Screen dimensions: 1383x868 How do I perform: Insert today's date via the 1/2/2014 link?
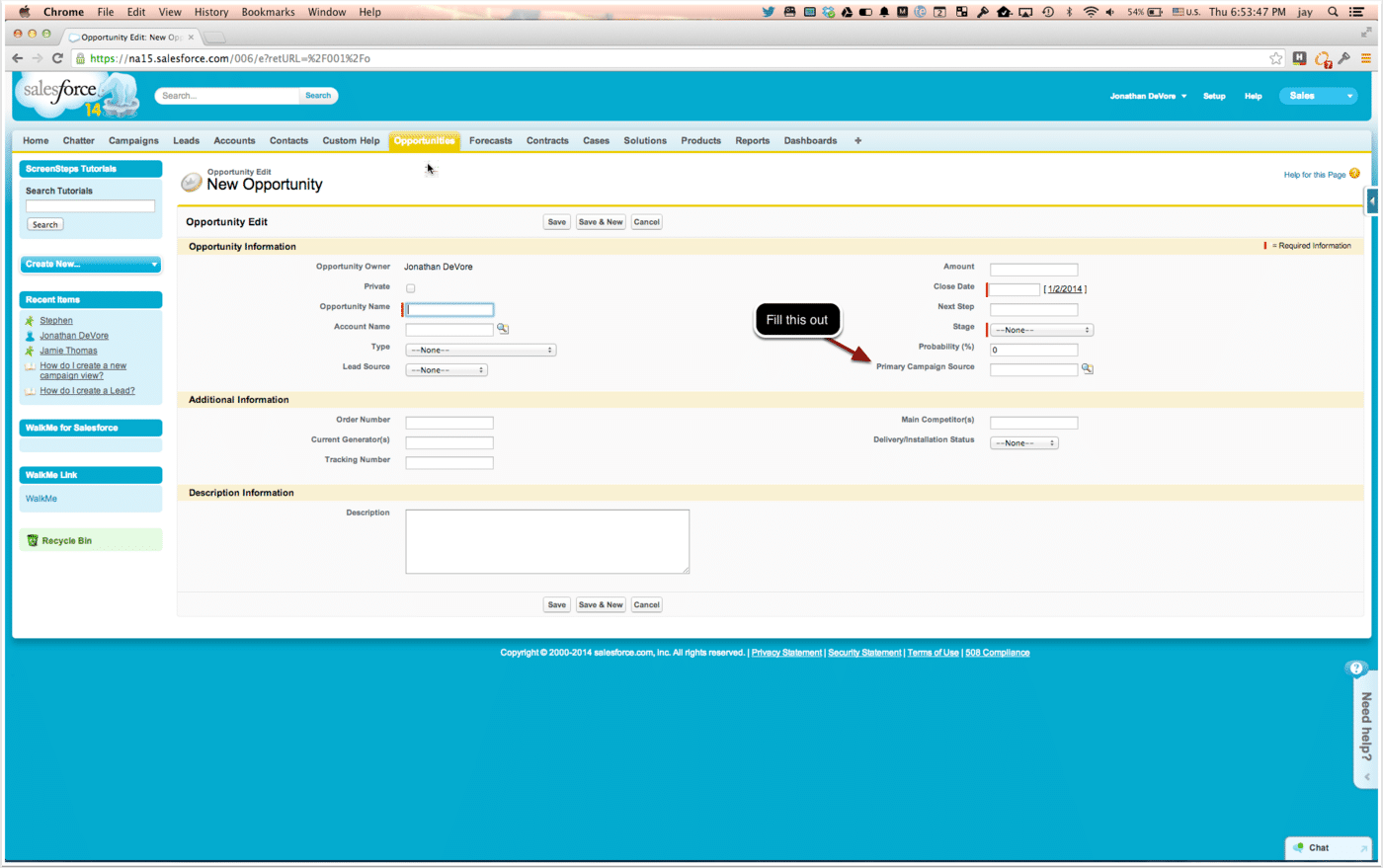[x=1065, y=288]
